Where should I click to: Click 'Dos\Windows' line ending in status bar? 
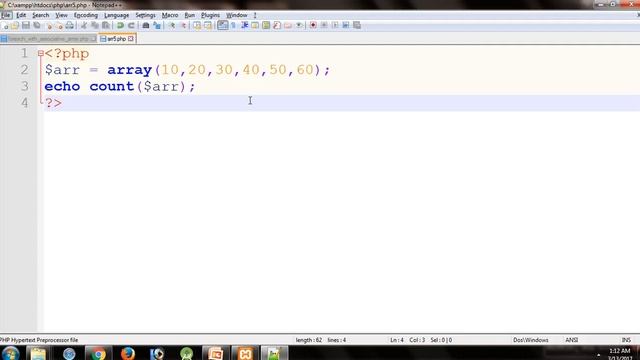(x=531, y=340)
